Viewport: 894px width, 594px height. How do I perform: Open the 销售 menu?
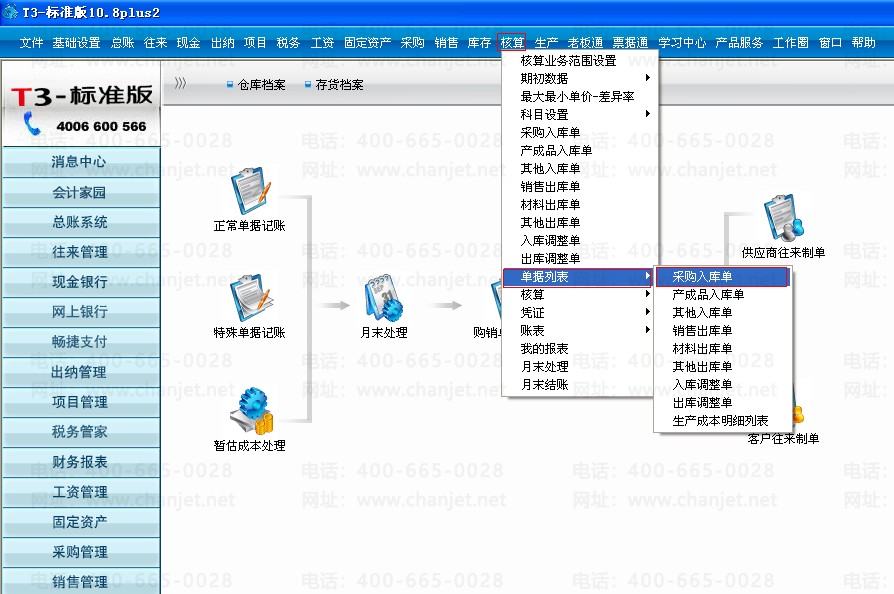[x=446, y=43]
